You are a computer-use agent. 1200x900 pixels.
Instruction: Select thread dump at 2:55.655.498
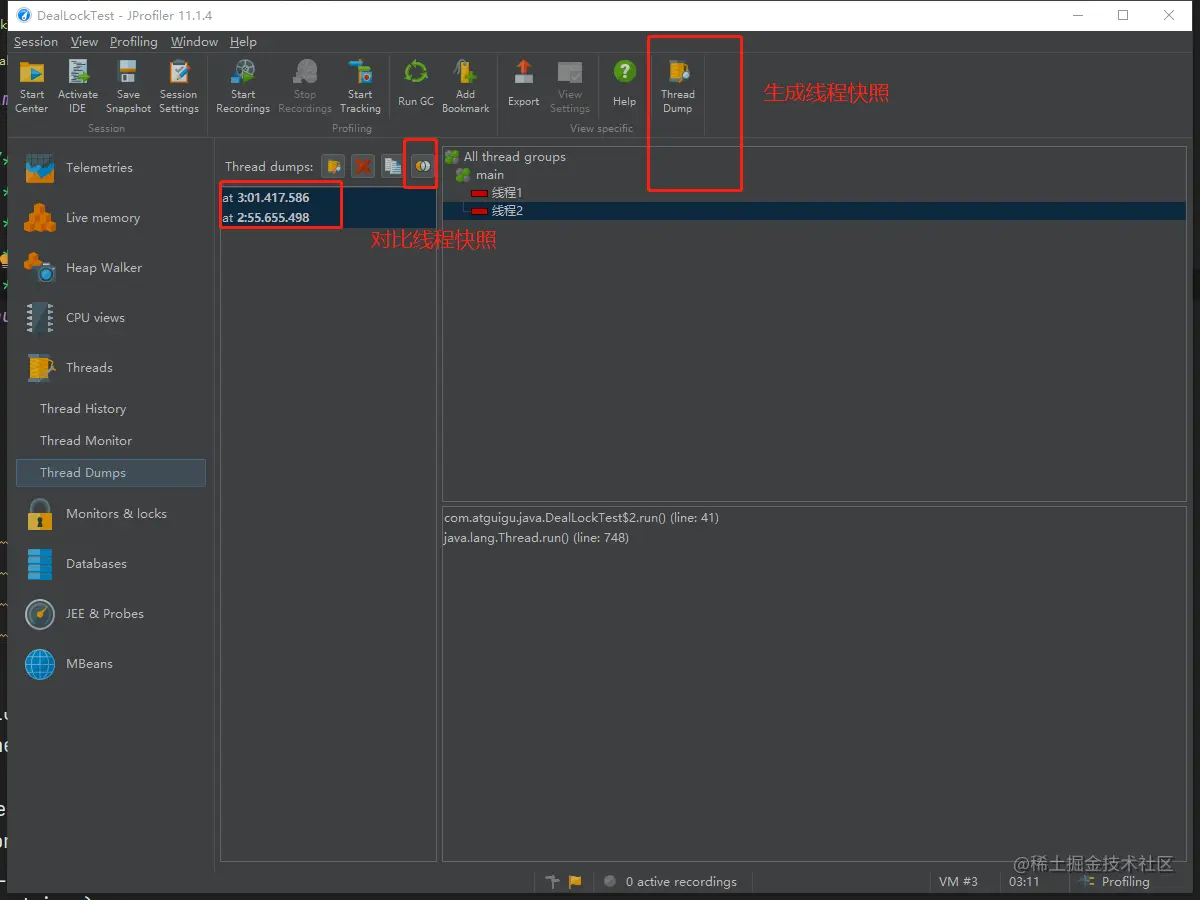328,218
